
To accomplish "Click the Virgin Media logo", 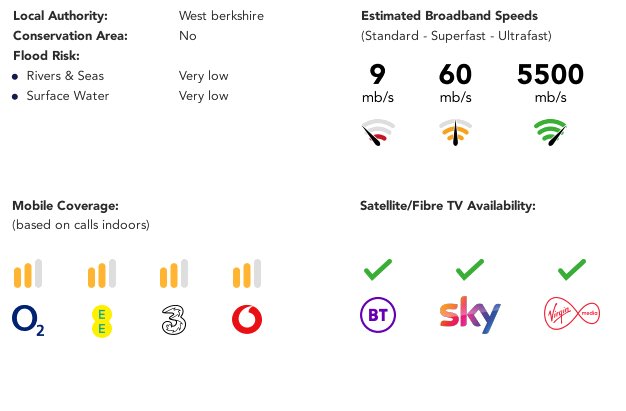I will pos(572,313).
